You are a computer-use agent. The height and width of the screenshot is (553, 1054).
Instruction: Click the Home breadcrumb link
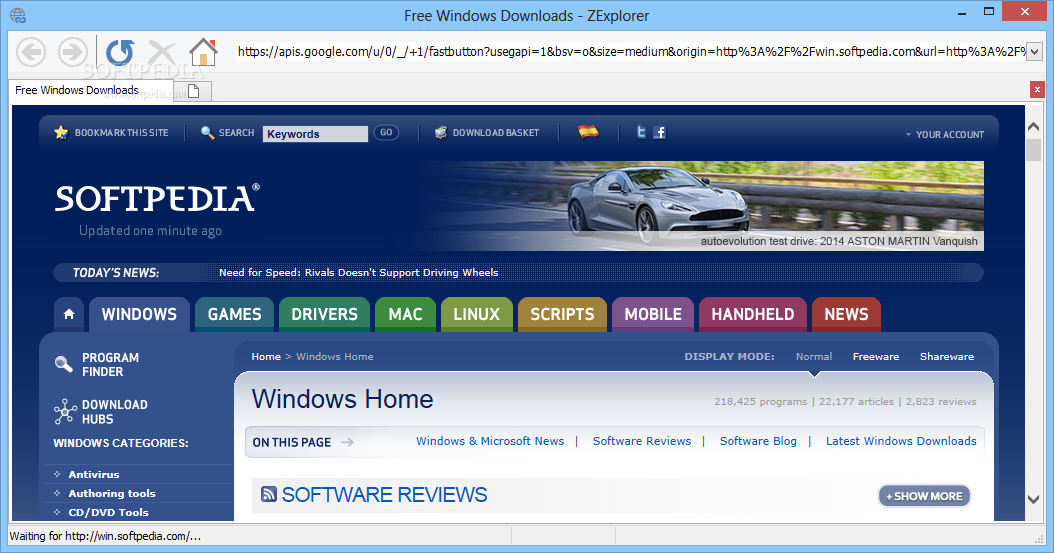[x=266, y=356]
